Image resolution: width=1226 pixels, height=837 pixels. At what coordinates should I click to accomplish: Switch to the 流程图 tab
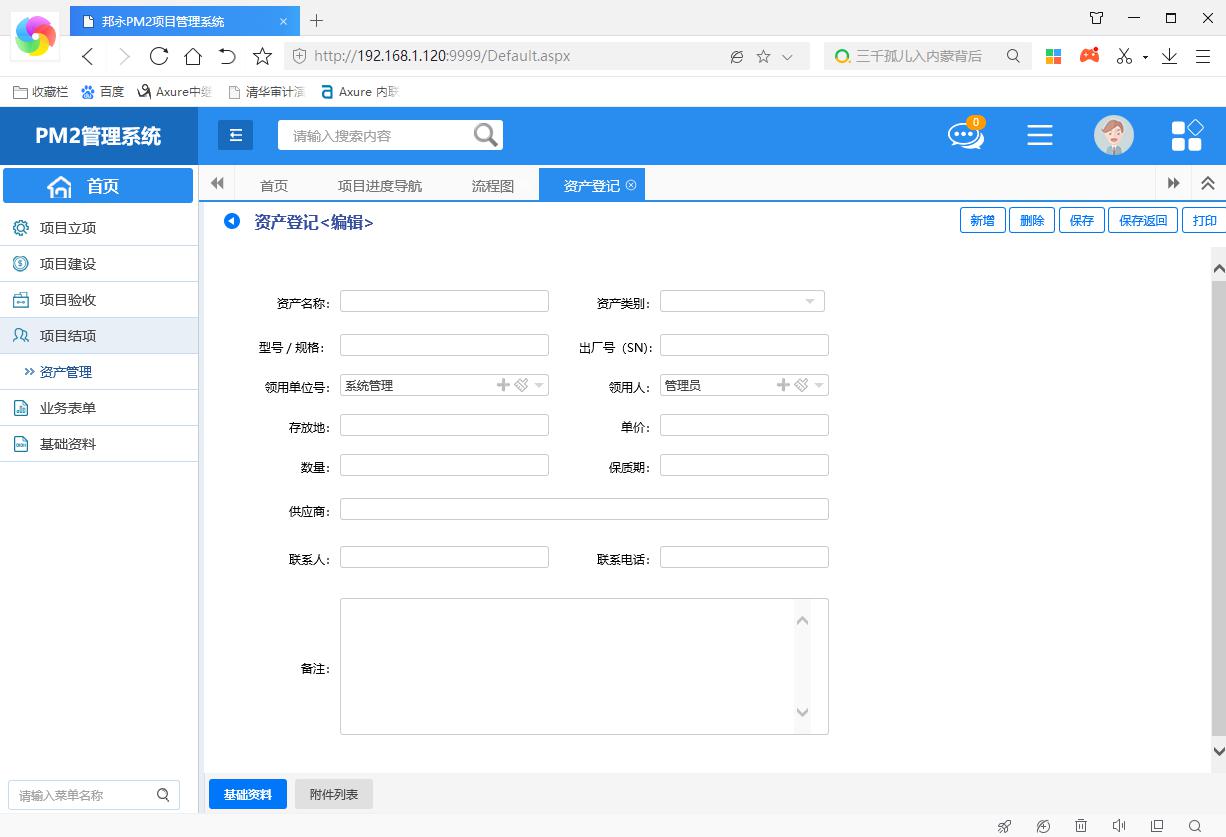tap(492, 186)
